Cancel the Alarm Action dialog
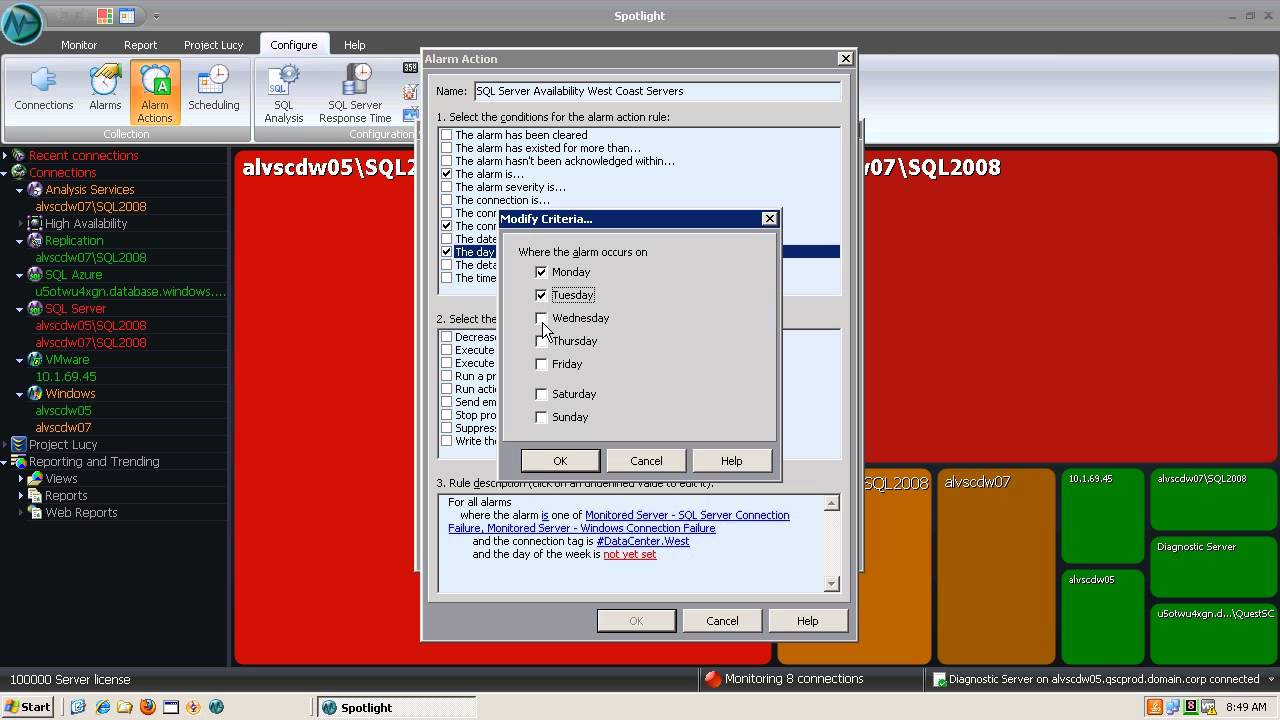 722,621
